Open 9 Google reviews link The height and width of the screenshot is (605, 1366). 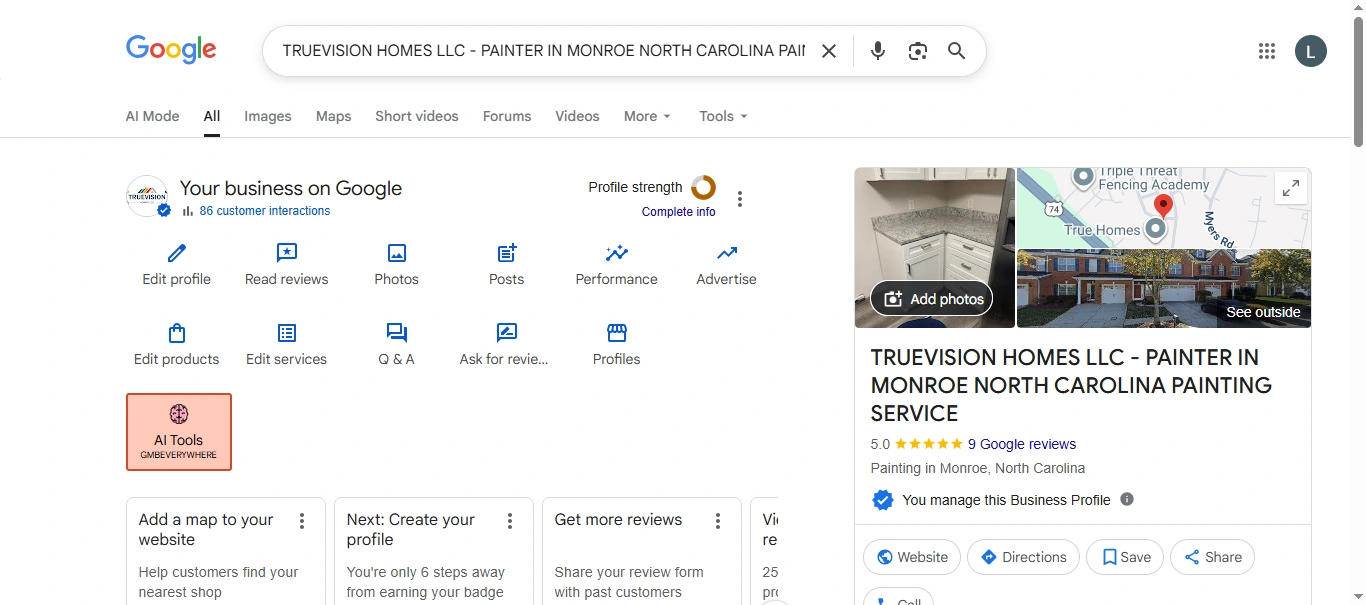pyautogui.click(x=1022, y=444)
